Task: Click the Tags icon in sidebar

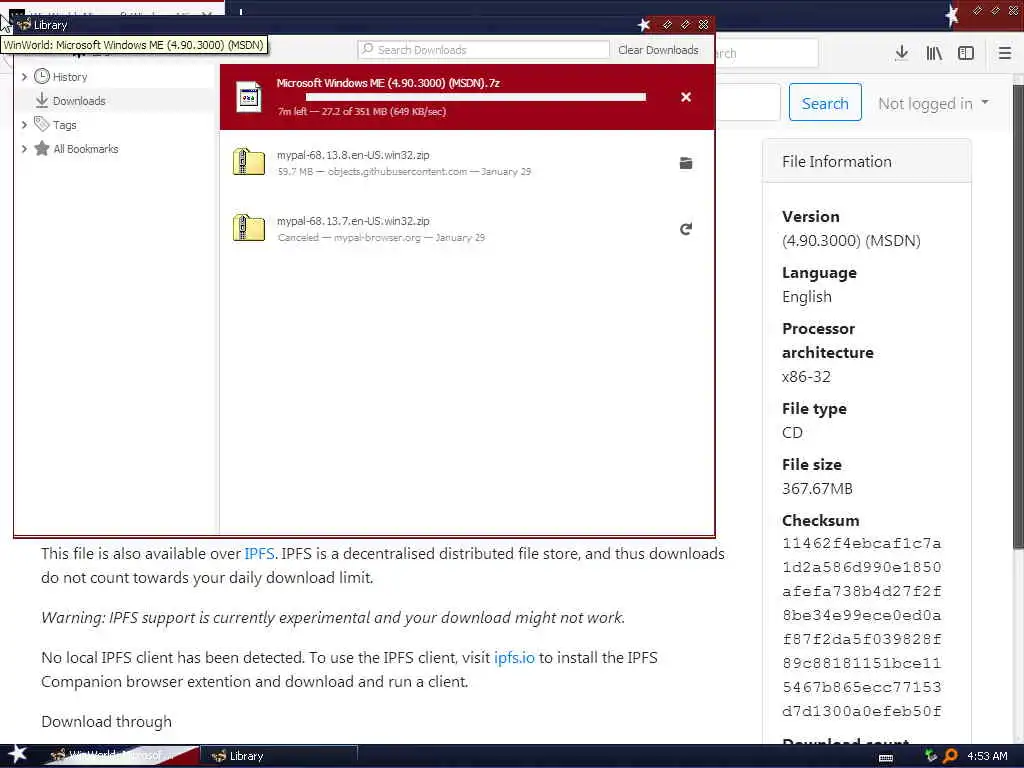Action: click(42, 124)
